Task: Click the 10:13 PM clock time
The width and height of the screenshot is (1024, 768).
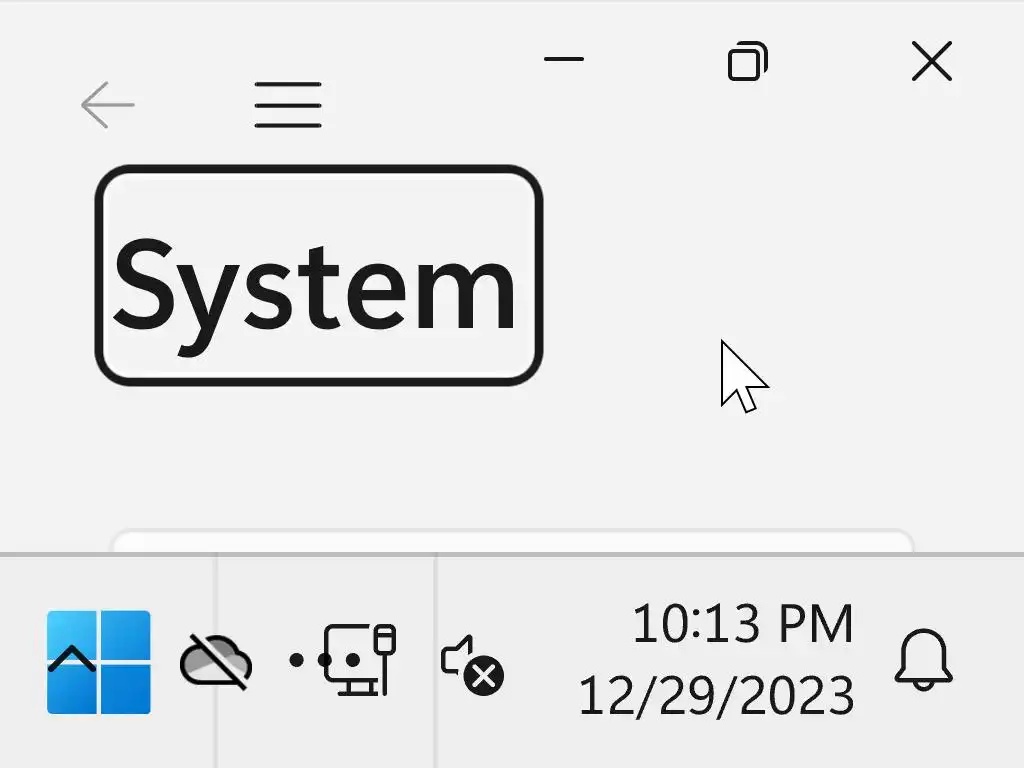Action: pyautogui.click(x=743, y=623)
